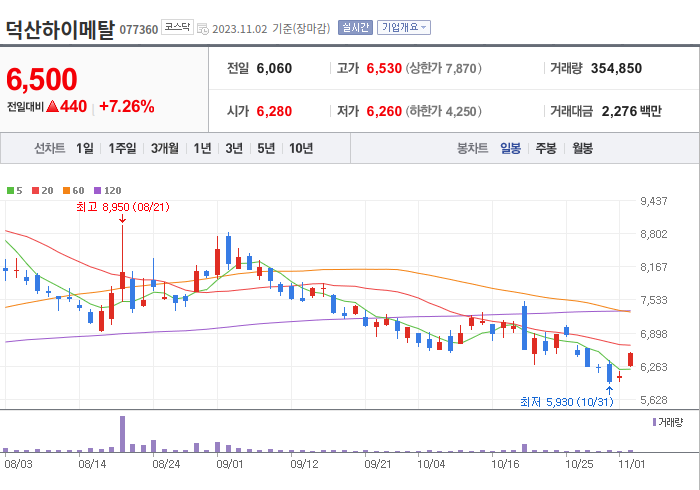Click the 08/03 date axis label
The image size is (700, 490).
point(18,464)
